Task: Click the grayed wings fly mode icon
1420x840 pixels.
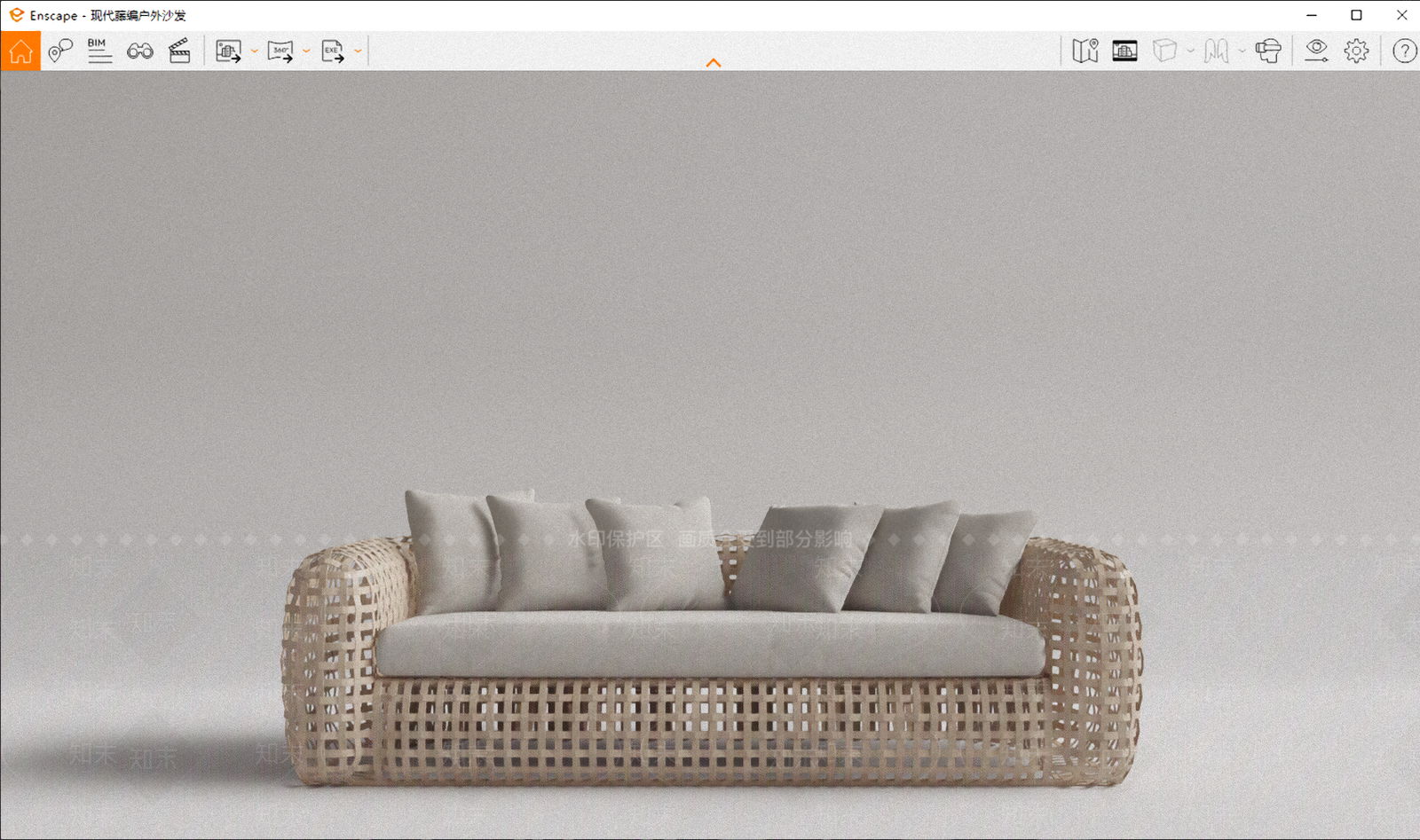Action: click(1216, 51)
